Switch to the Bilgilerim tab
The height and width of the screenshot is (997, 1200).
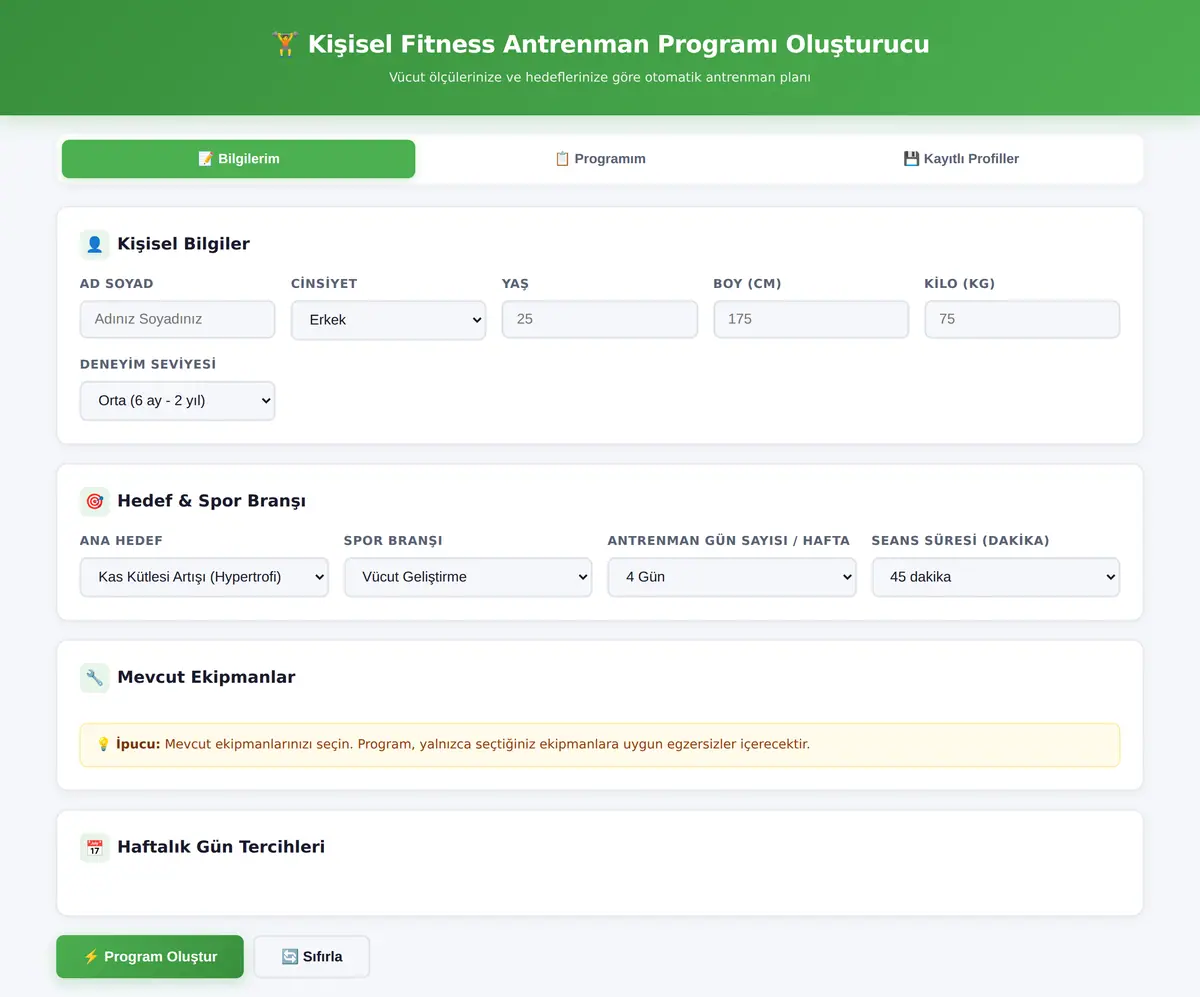(238, 159)
